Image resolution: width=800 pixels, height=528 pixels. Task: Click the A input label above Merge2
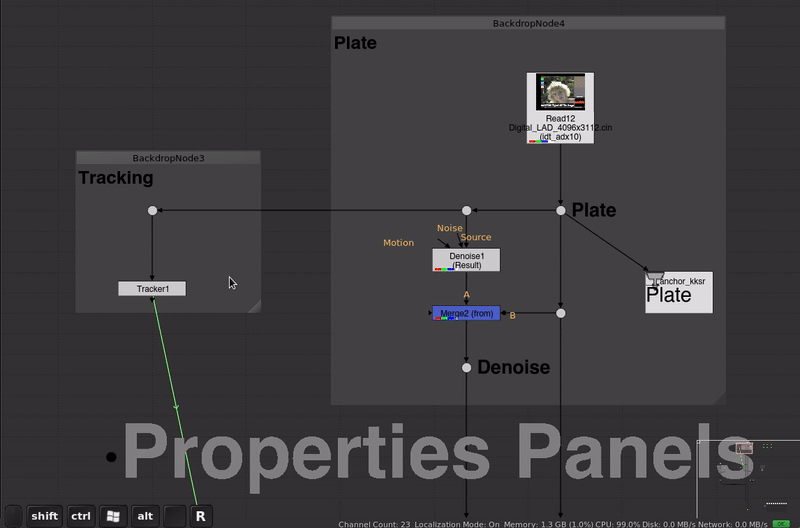click(466, 295)
